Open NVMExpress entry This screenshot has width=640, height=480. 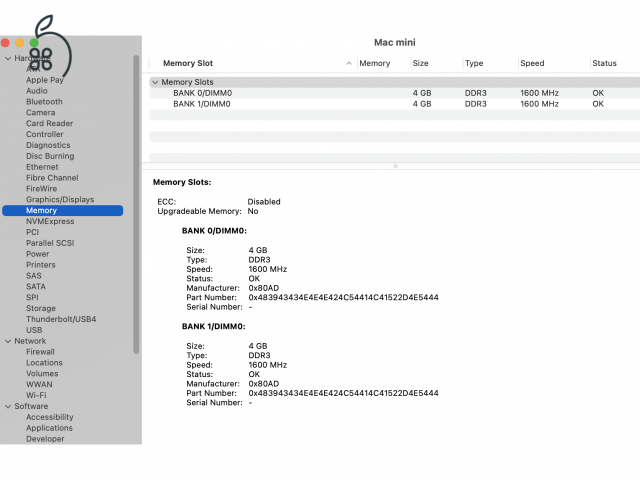[50, 221]
